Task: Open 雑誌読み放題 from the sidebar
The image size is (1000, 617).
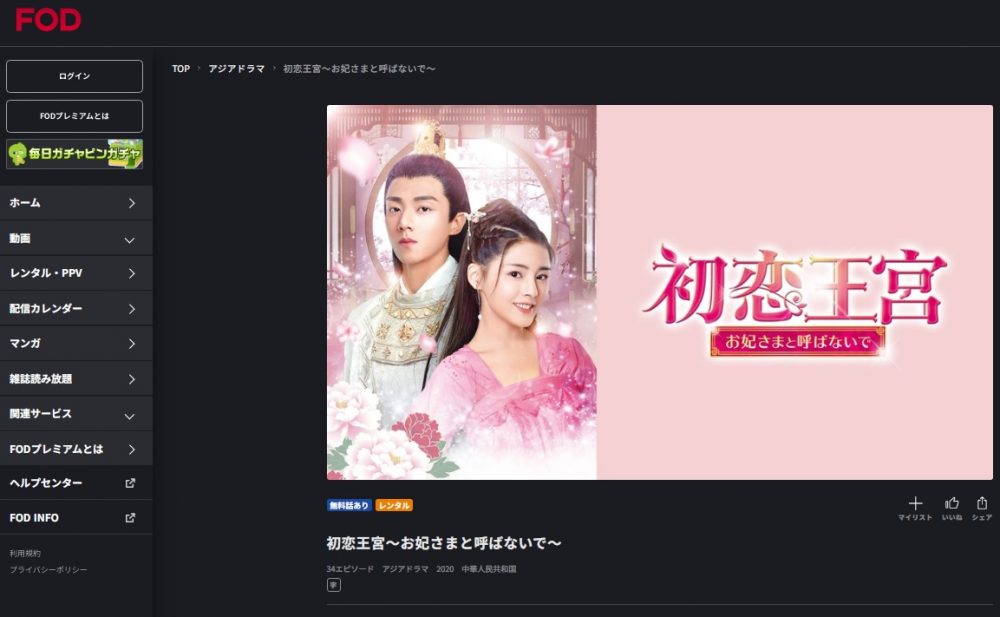Action: tap(76, 379)
